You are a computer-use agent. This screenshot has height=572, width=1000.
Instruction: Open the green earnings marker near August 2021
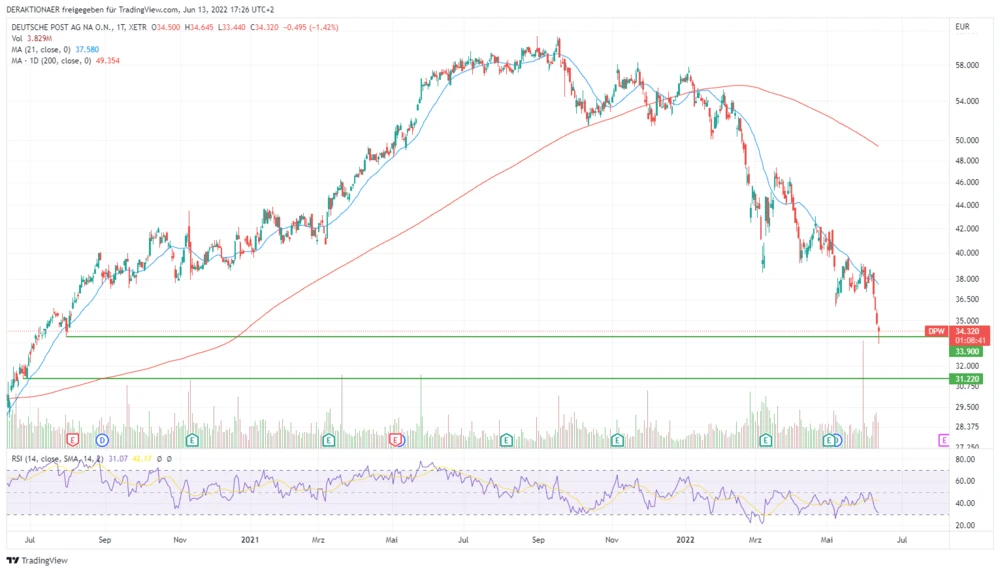pyautogui.click(x=506, y=439)
